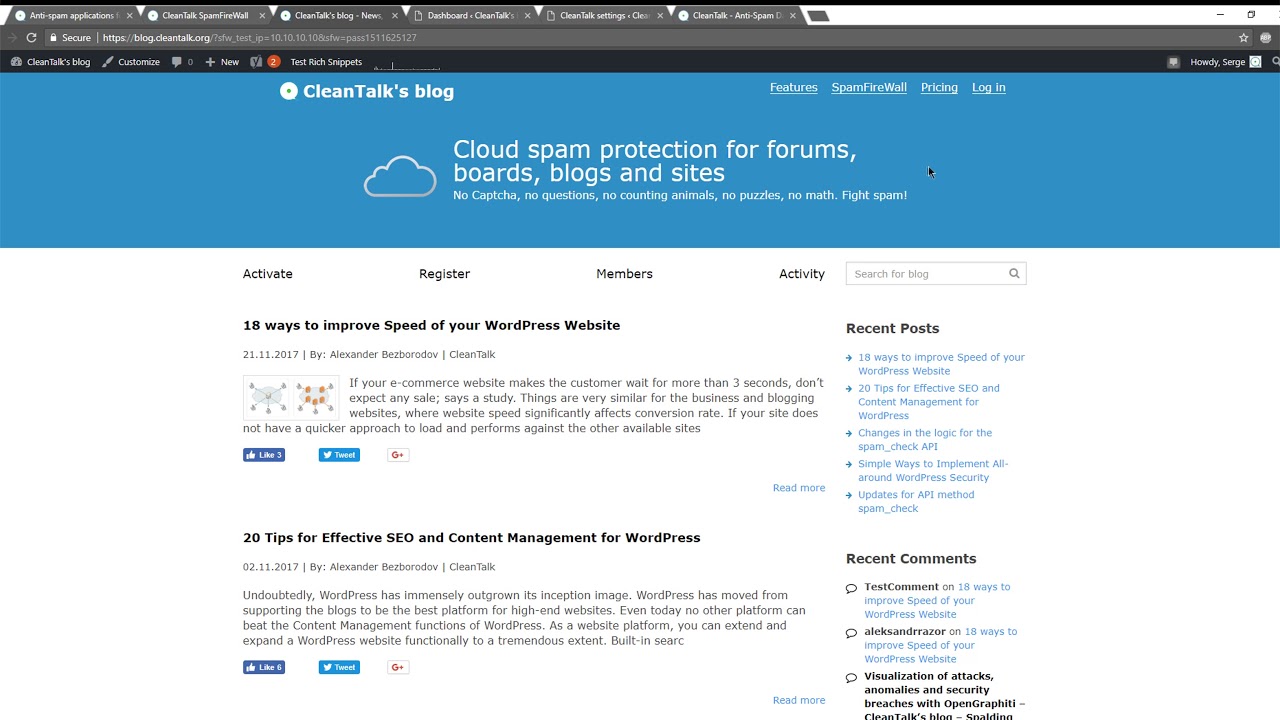
Task: Click Tweet button under Speed post
Action: coord(339,455)
